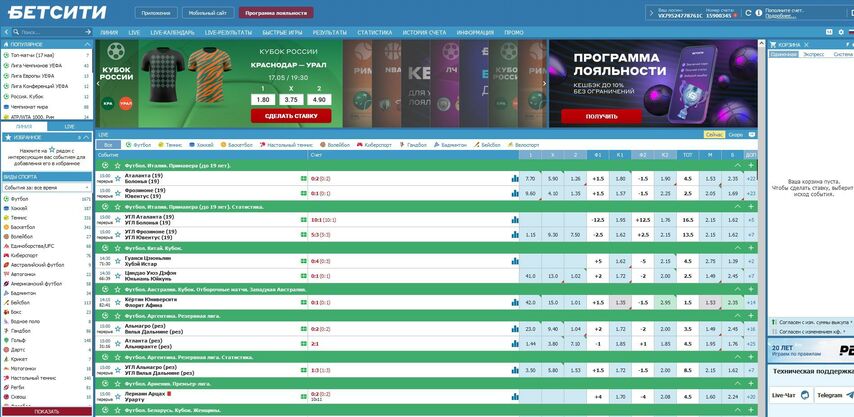Open the Линия menu

pyautogui.click(x=109, y=33)
